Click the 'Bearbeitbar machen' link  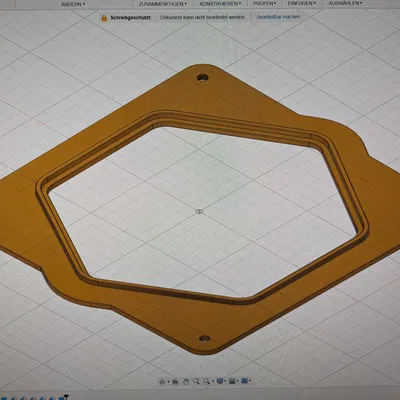coord(278,17)
